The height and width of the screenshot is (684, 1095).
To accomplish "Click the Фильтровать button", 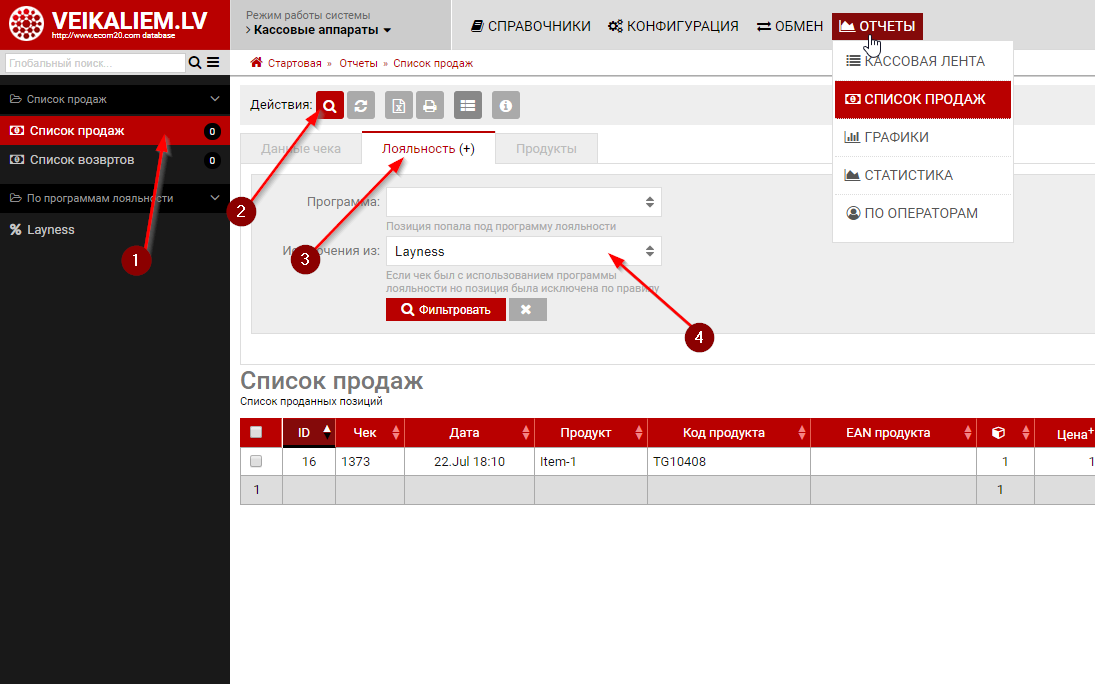I will [445, 310].
